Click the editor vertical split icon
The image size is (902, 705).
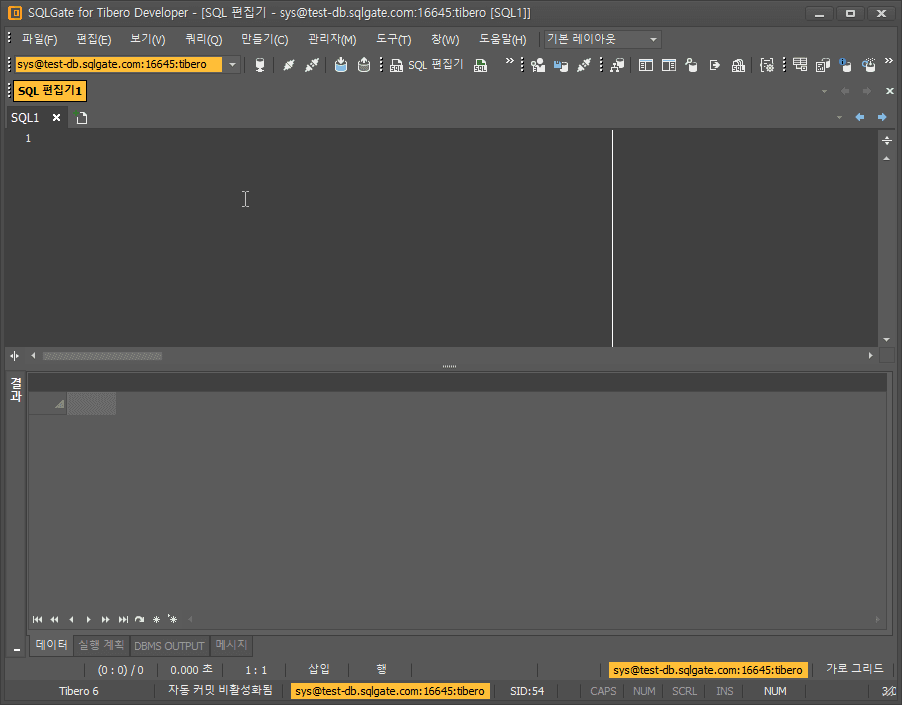coord(886,140)
